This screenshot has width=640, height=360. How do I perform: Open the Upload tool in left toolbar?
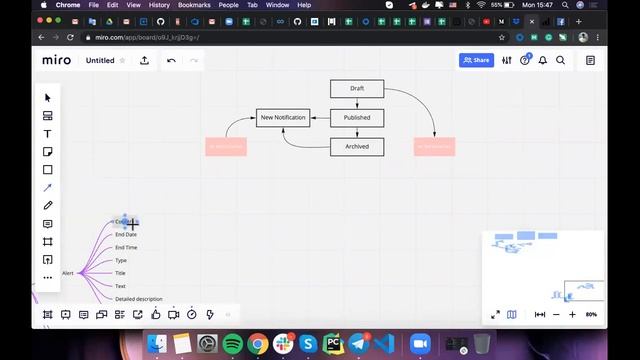tap(48, 260)
